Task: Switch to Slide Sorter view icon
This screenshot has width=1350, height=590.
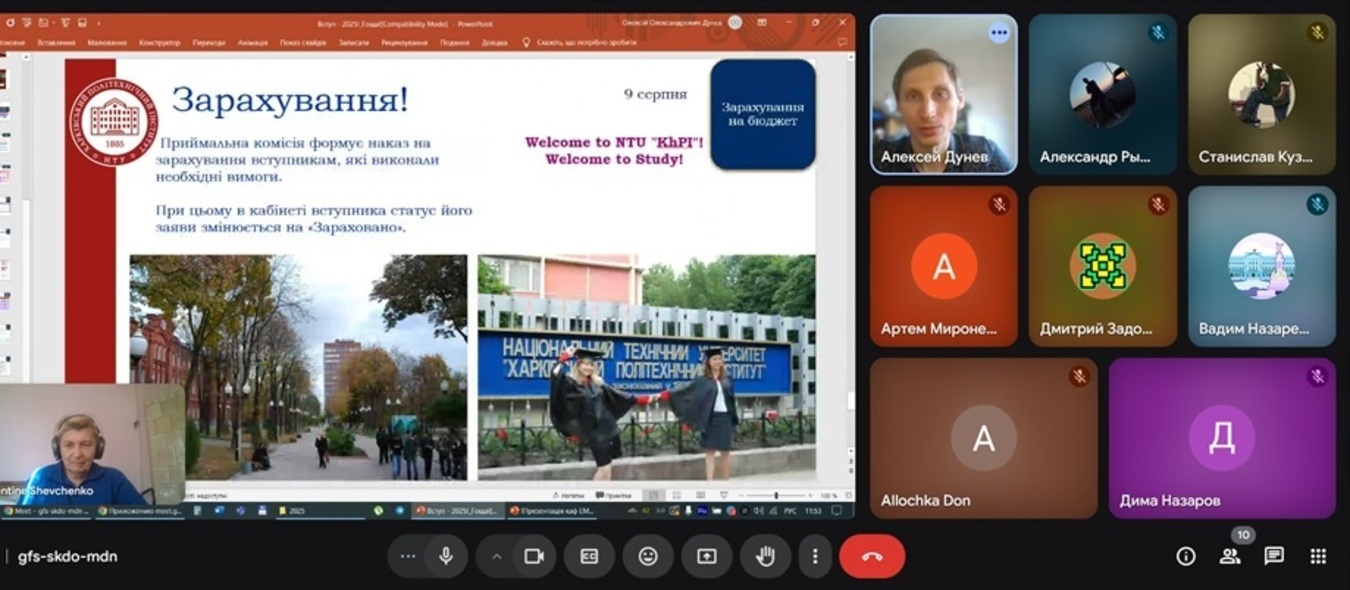Action: 676,495
